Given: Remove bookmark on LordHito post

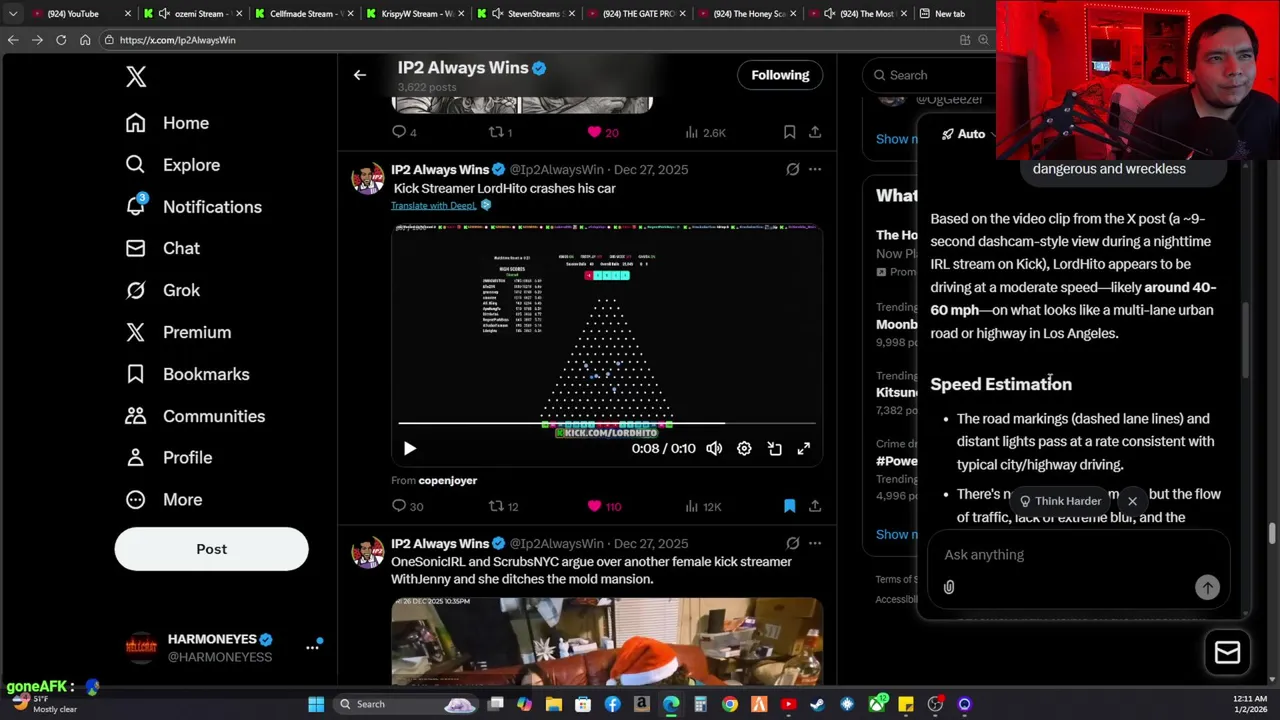Looking at the screenshot, I should 789,506.
